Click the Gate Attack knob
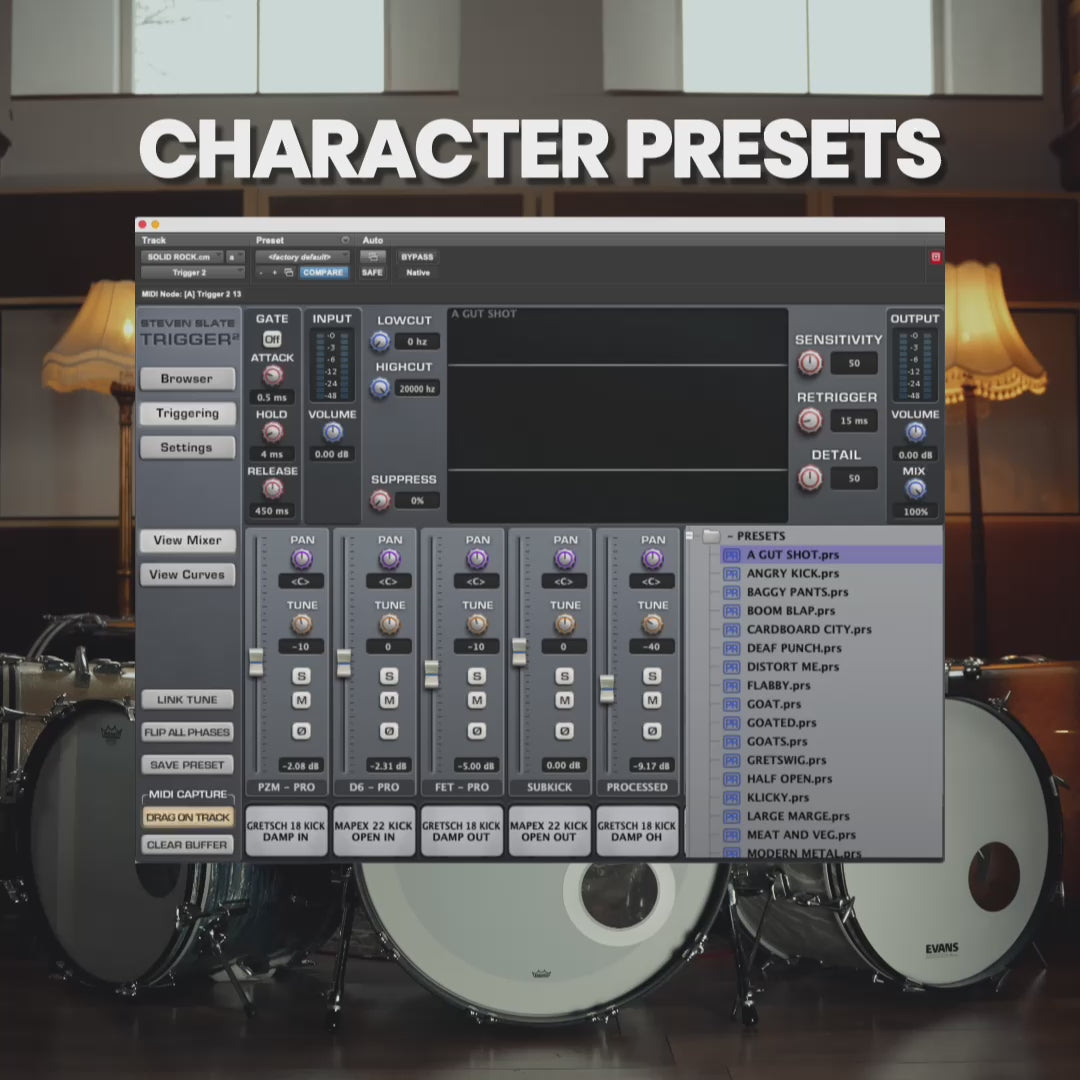Screen dimensions: 1080x1080 coord(273,376)
